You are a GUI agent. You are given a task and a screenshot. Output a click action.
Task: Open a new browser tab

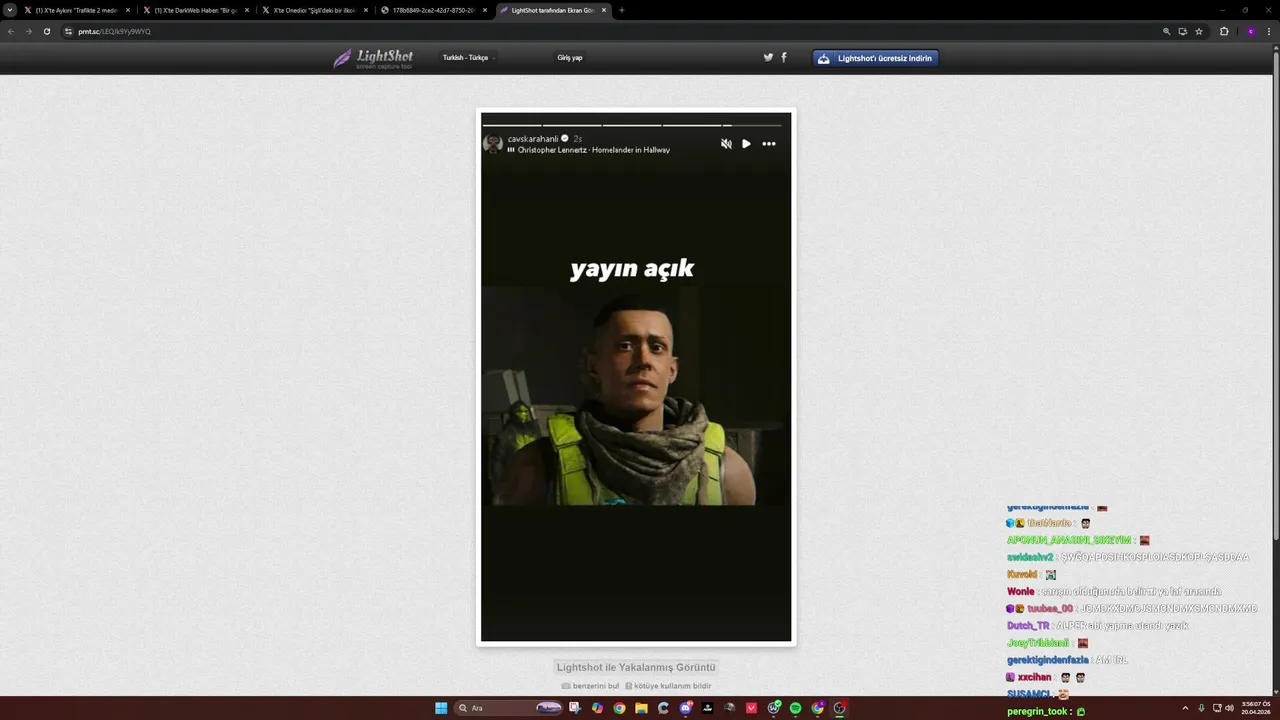point(622,10)
